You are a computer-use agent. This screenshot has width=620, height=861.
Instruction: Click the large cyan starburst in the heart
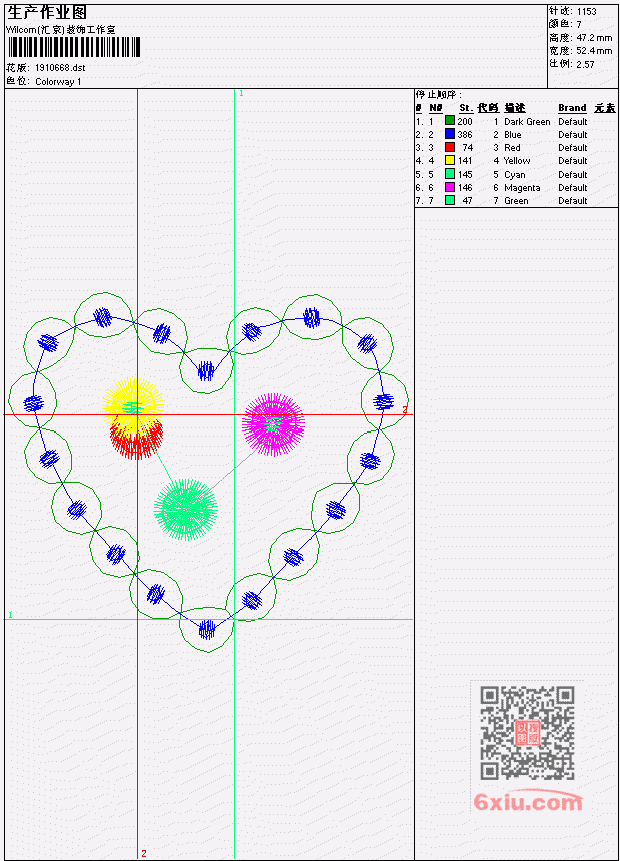coord(186,509)
